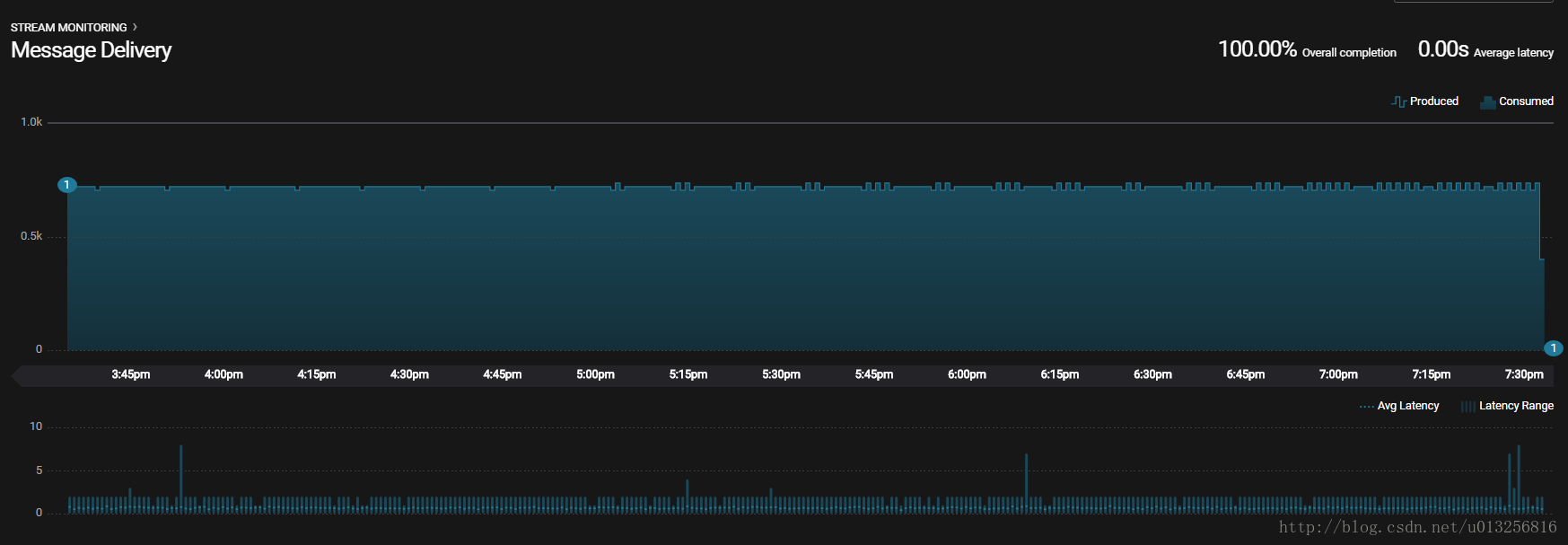The image size is (1568, 545).
Task: Click the Latency Range bars icon
Action: point(1467,407)
